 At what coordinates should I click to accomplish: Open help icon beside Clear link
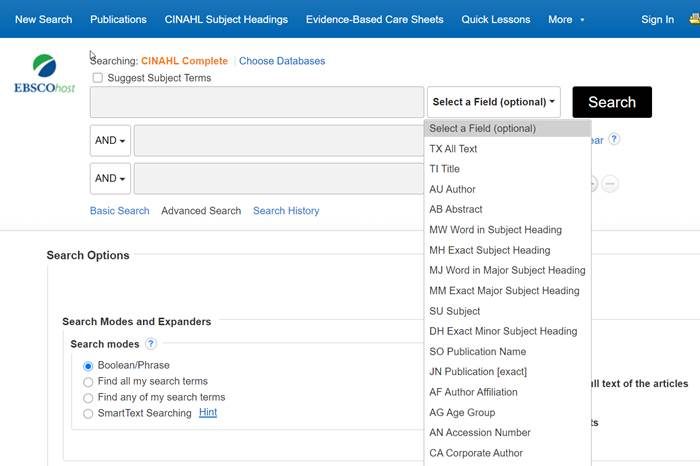[614, 139]
